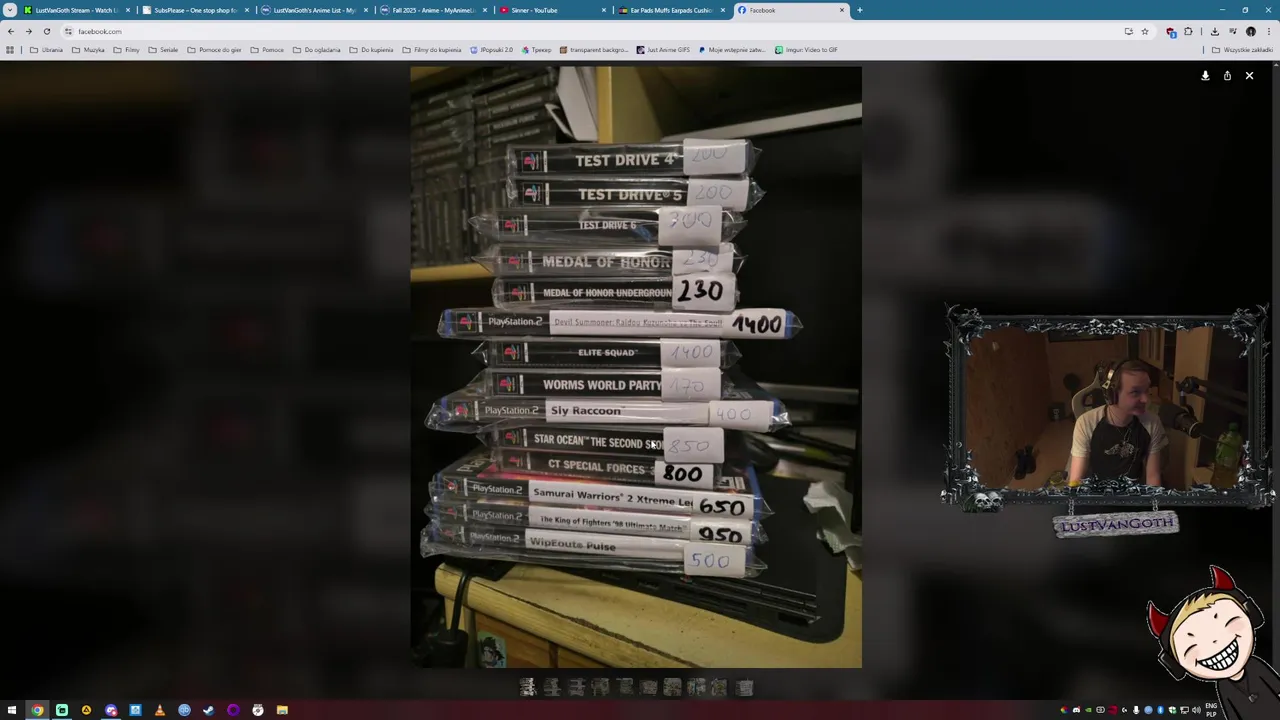The width and height of the screenshot is (1280, 720).
Task: Open the Just Anime GIFS bookmark
Action: coord(663,49)
